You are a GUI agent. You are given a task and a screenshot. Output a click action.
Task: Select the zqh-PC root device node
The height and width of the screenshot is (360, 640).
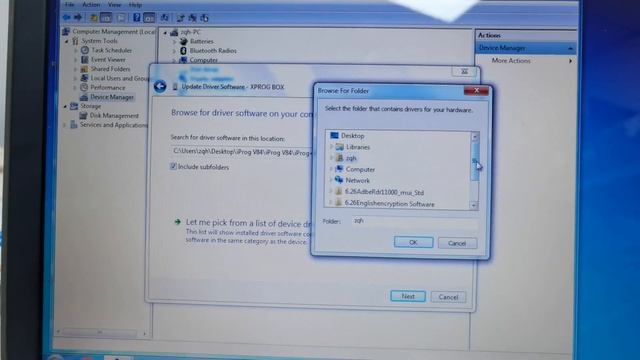(x=191, y=32)
